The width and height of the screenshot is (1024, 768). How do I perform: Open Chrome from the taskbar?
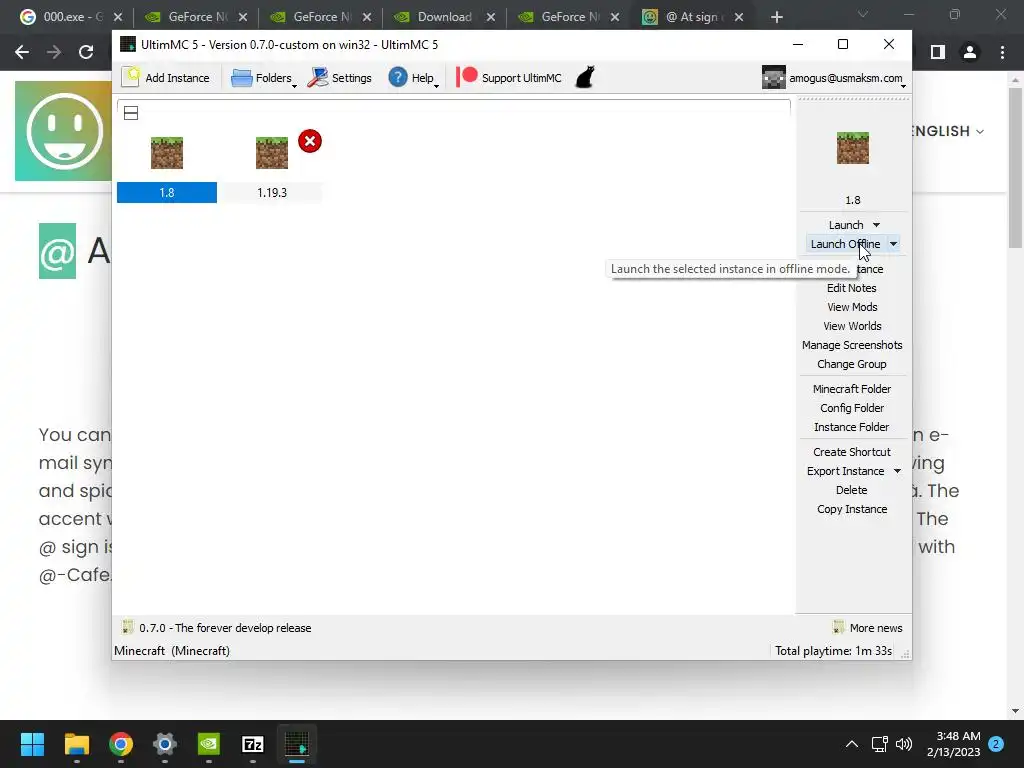pos(121,744)
